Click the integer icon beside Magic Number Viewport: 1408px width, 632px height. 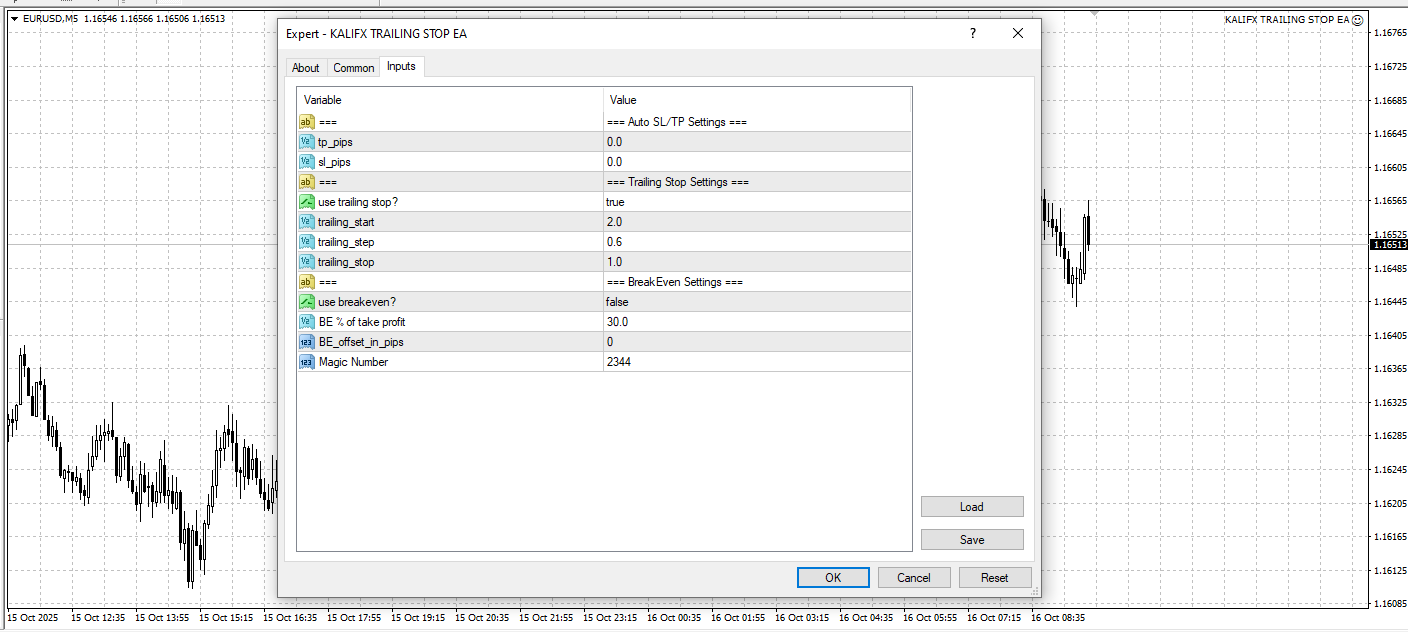pyautogui.click(x=307, y=361)
